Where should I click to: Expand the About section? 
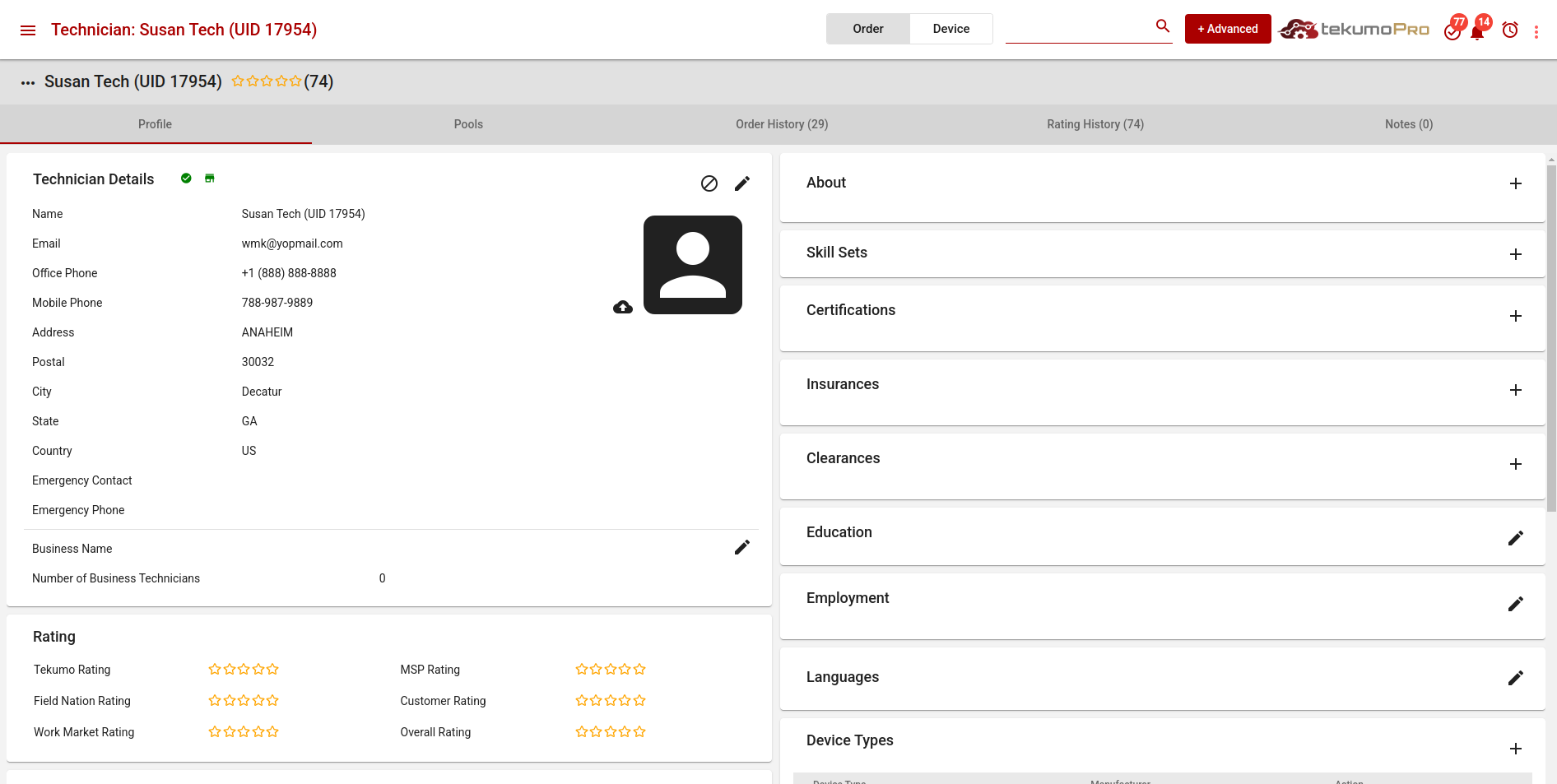click(x=1515, y=183)
